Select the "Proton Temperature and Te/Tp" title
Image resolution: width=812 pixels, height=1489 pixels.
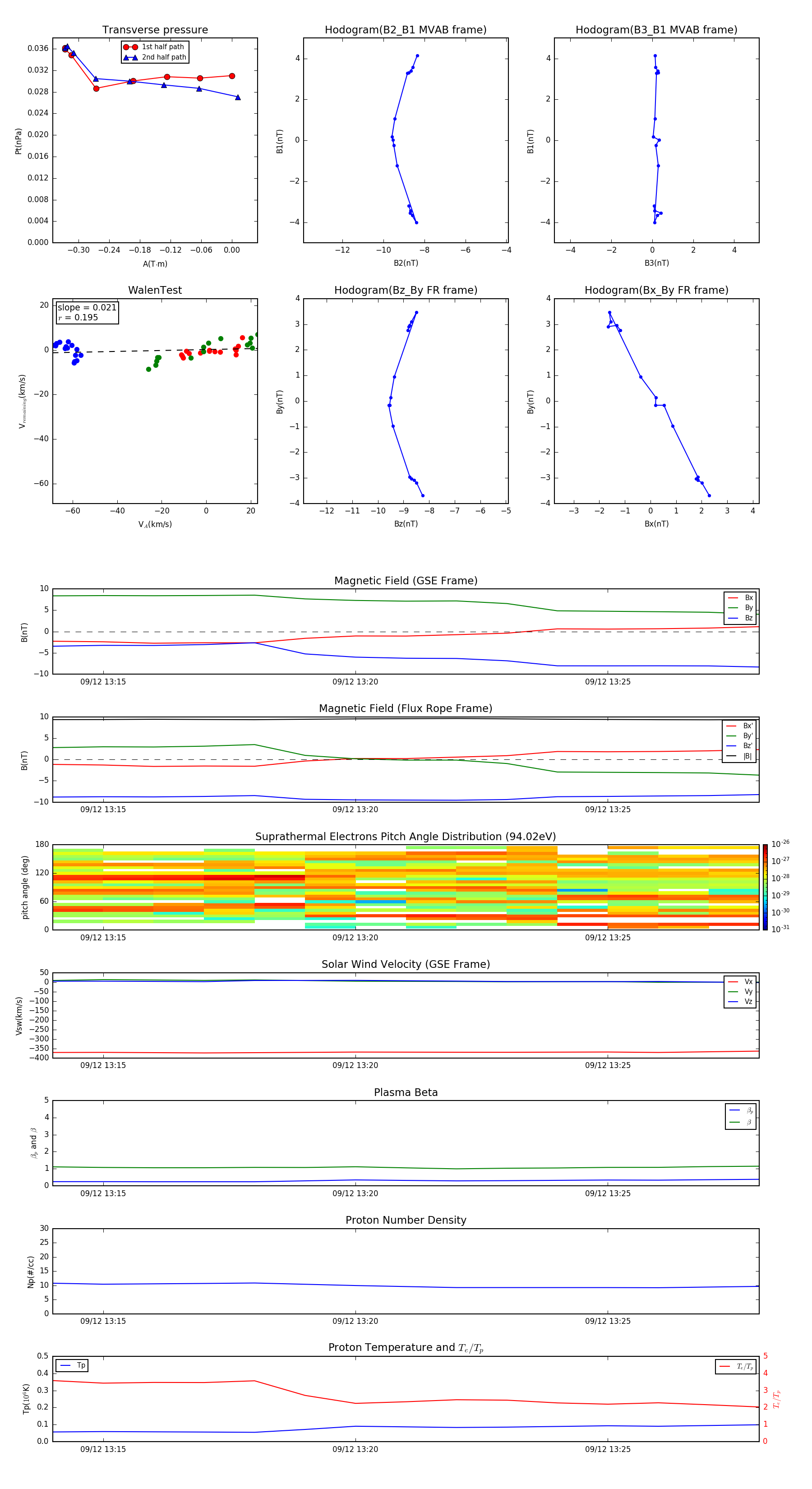406,1348
